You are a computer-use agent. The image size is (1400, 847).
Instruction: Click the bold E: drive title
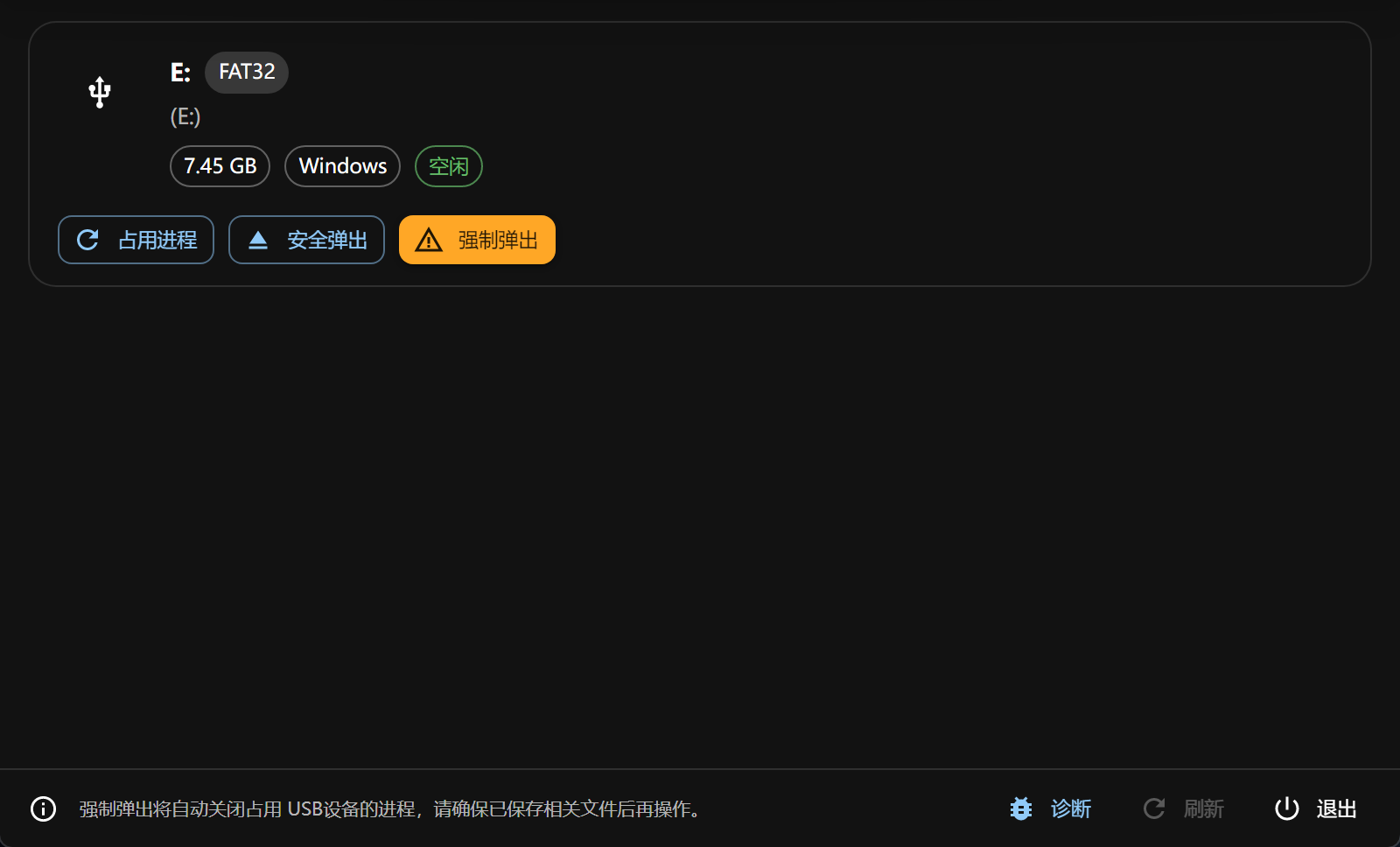[180, 73]
